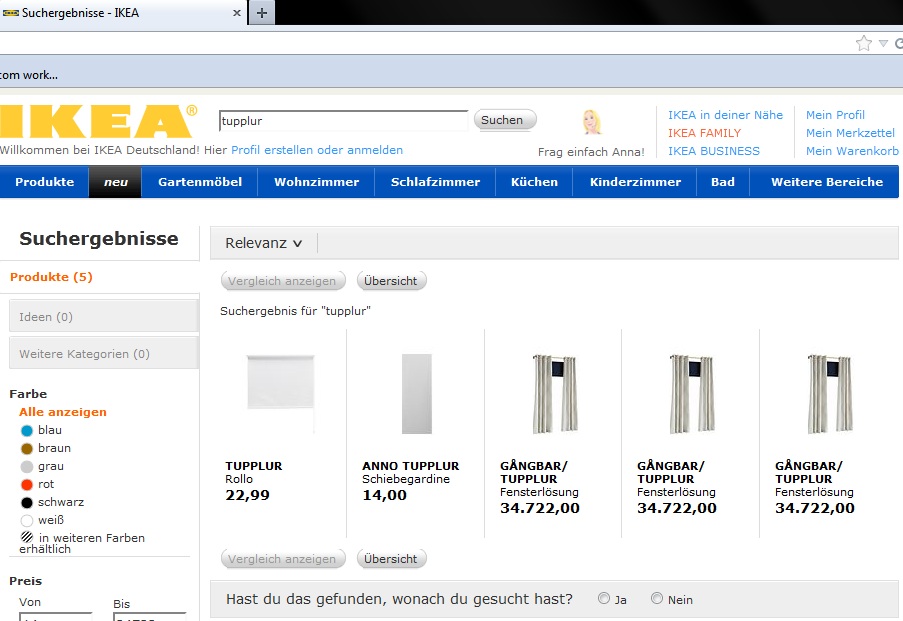Screen dimensions: 903x621
Task: Click the search field containing tupplur
Action: (343, 121)
